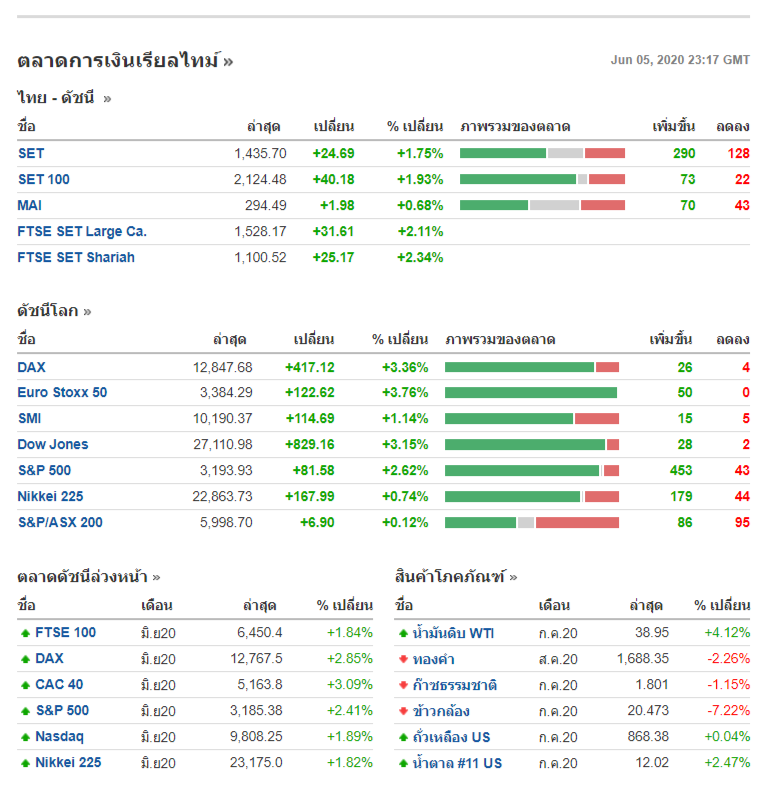Open the Dow Jones index page
The width and height of the screenshot is (764, 787).
point(53,444)
